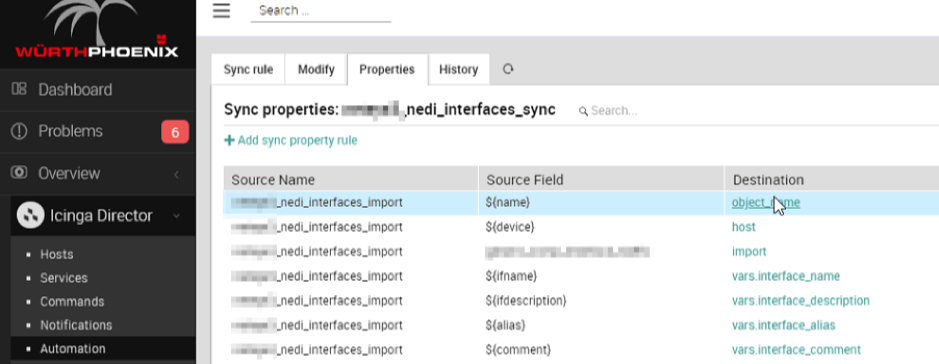
Task: Click the Dashboard sidebar icon
Action: click(19, 89)
